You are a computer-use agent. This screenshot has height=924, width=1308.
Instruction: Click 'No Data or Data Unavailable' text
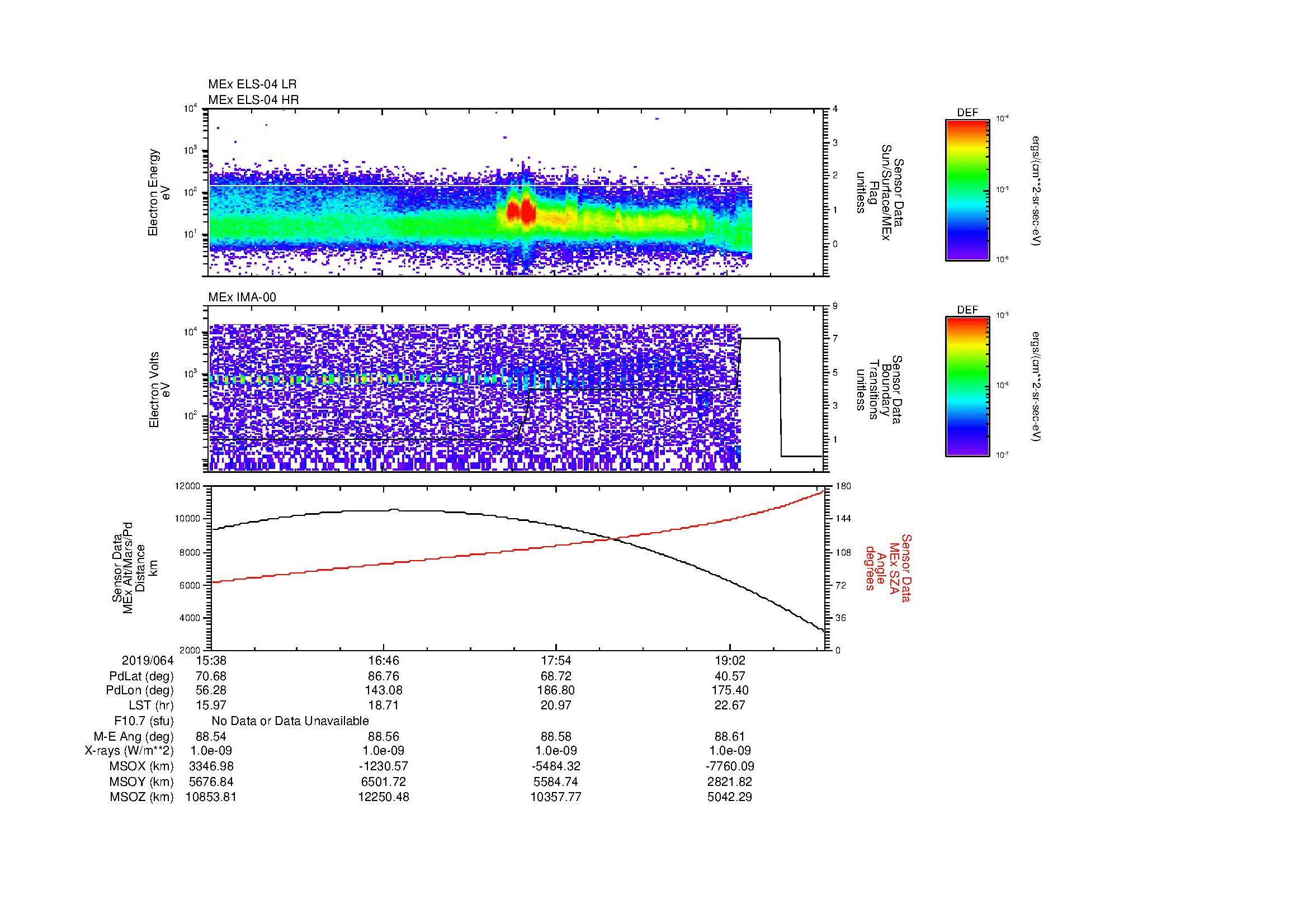(290, 721)
